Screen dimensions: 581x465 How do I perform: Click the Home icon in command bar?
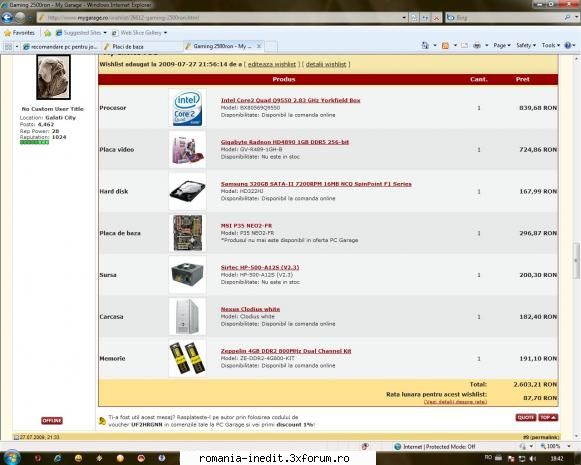pyautogui.click(x=425, y=45)
